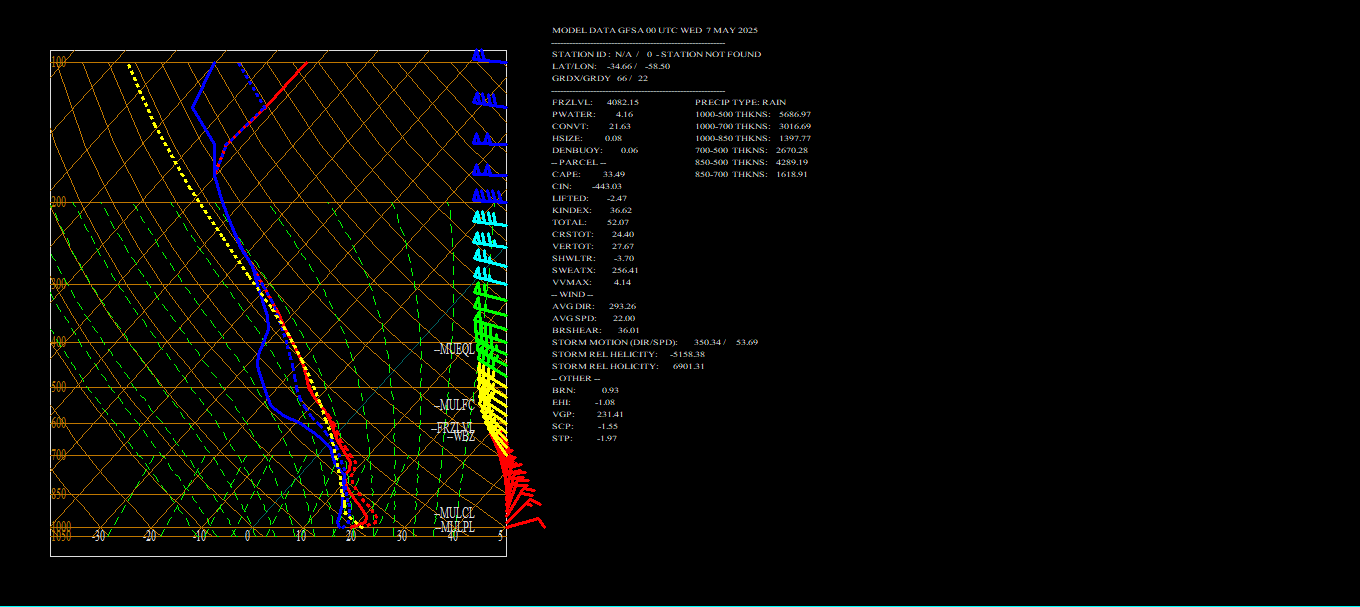The height and width of the screenshot is (607, 1360).
Task: Click the EHI value -1.08
Action: point(606,402)
